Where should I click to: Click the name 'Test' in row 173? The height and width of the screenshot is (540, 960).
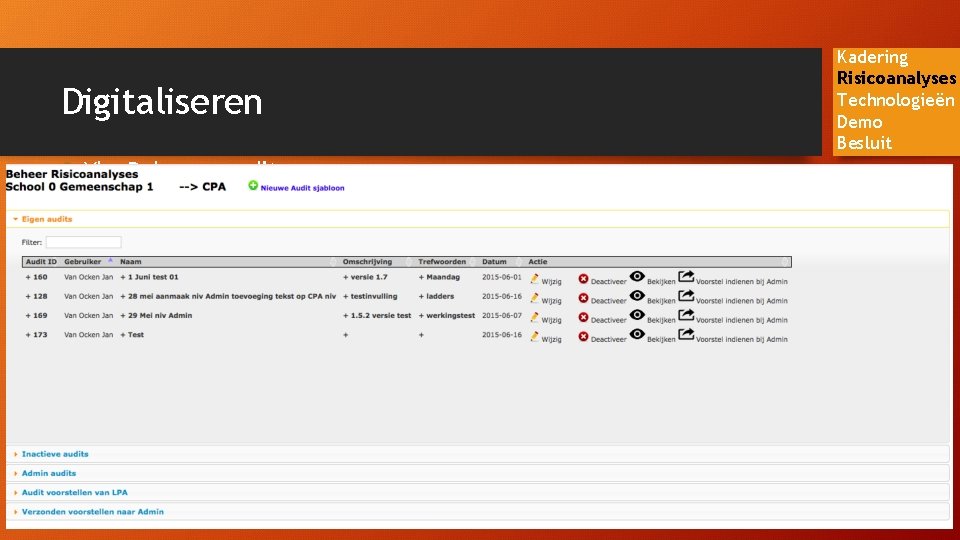pyautogui.click(x=136, y=335)
